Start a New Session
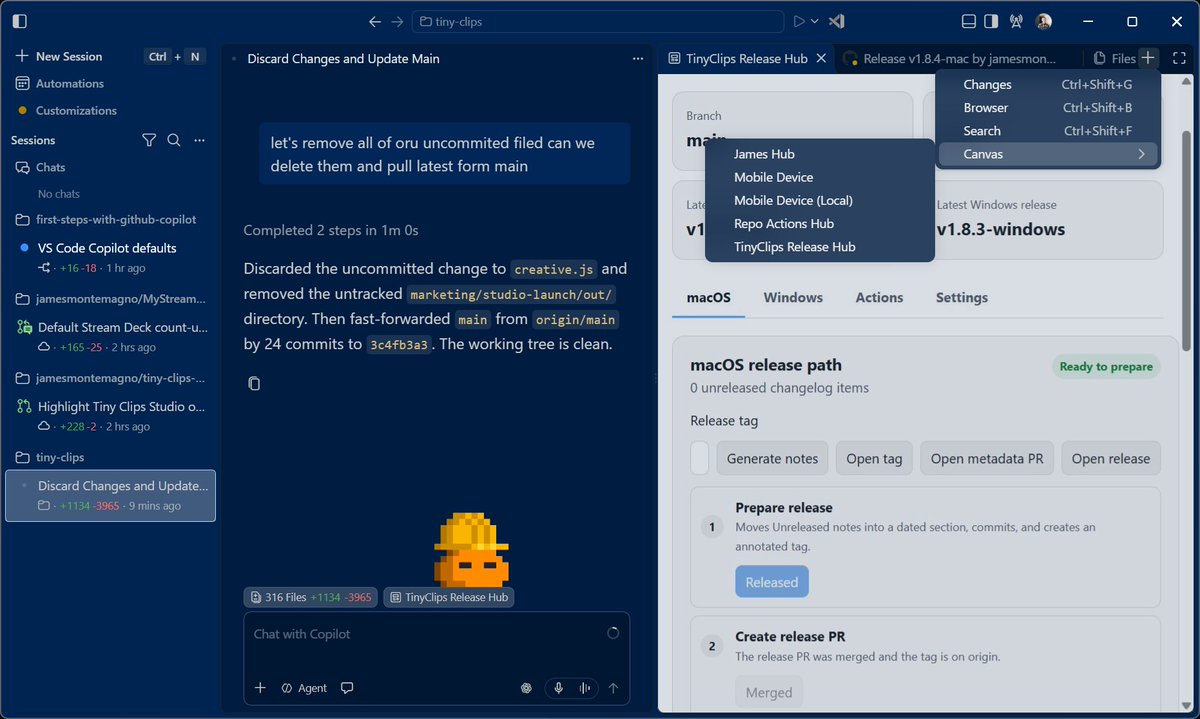The height and width of the screenshot is (719, 1200). [x=68, y=56]
